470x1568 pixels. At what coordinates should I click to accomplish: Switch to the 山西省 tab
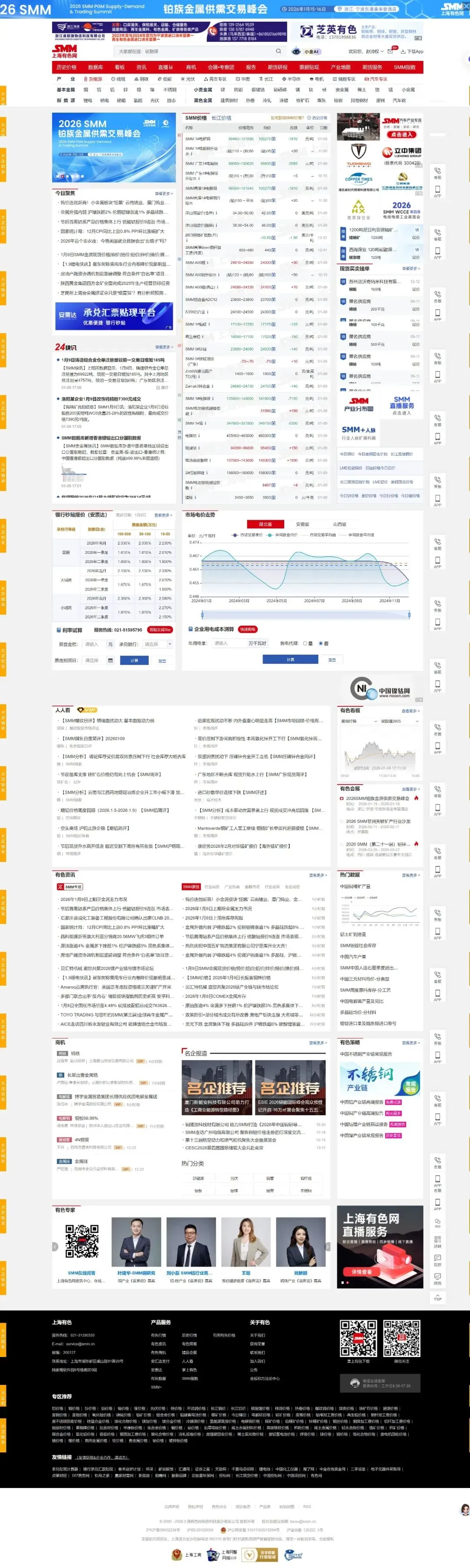point(339,524)
